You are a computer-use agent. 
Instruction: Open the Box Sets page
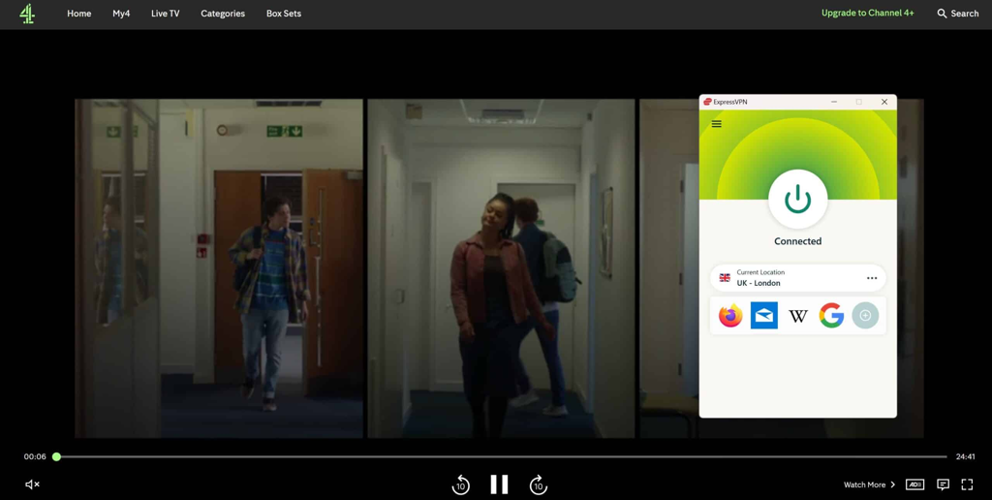(283, 14)
